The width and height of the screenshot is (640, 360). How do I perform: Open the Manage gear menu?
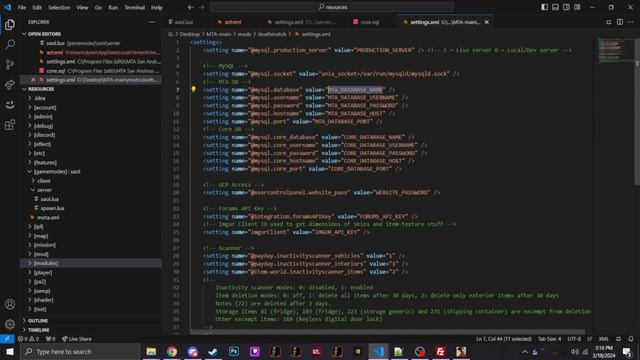(10, 324)
